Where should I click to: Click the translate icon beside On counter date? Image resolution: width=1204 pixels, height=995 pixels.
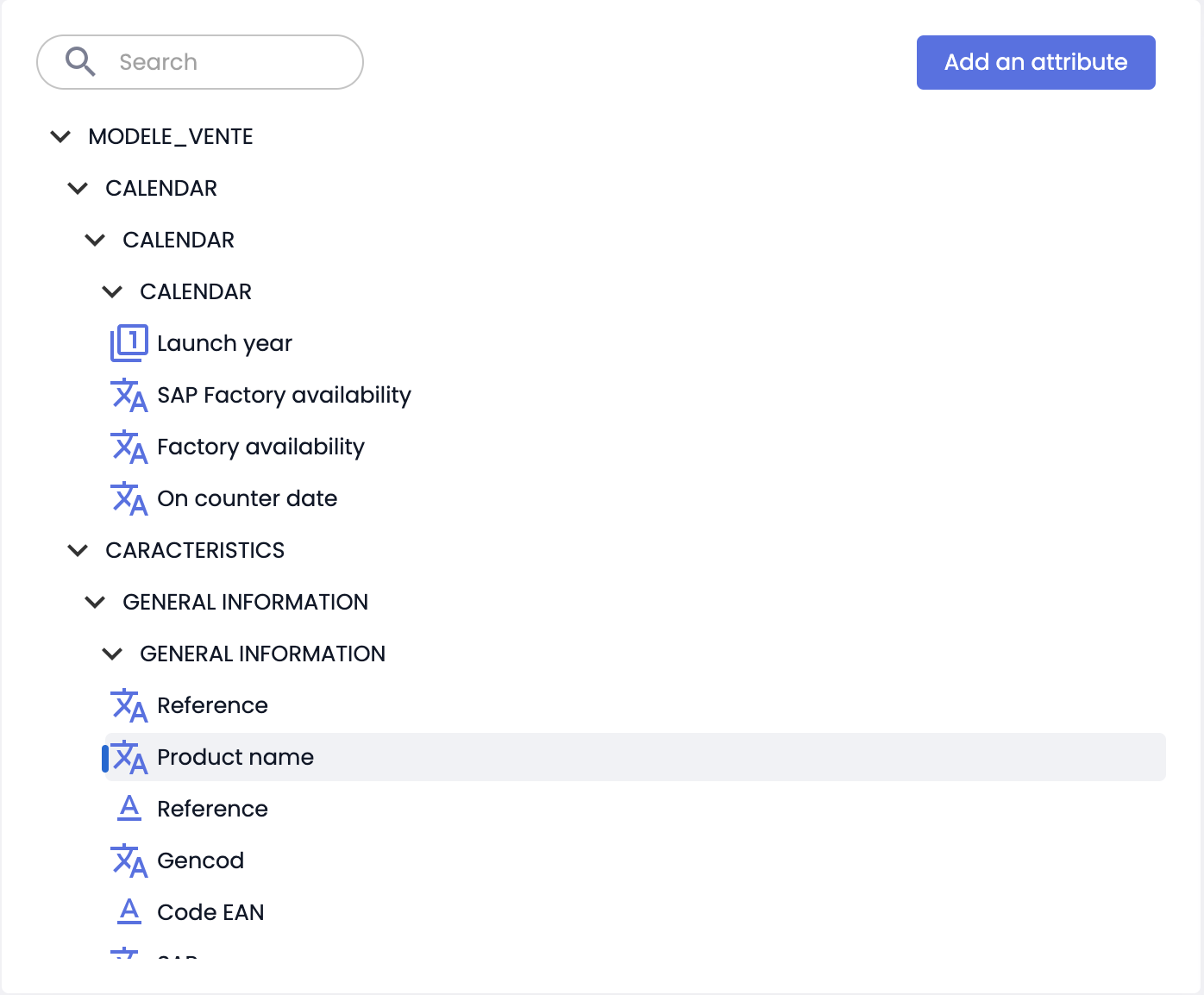click(x=129, y=498)
